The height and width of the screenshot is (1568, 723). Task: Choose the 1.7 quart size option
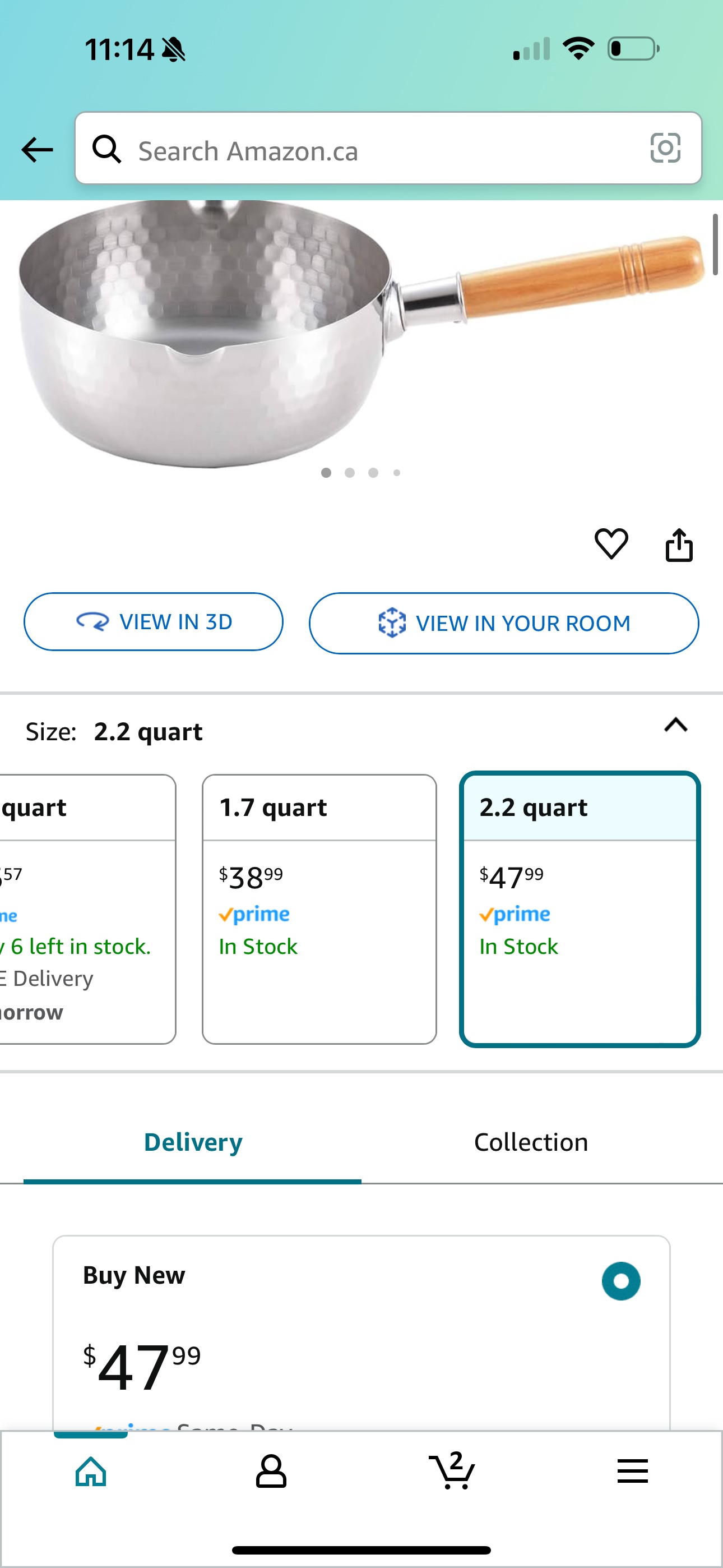(319, 909)
